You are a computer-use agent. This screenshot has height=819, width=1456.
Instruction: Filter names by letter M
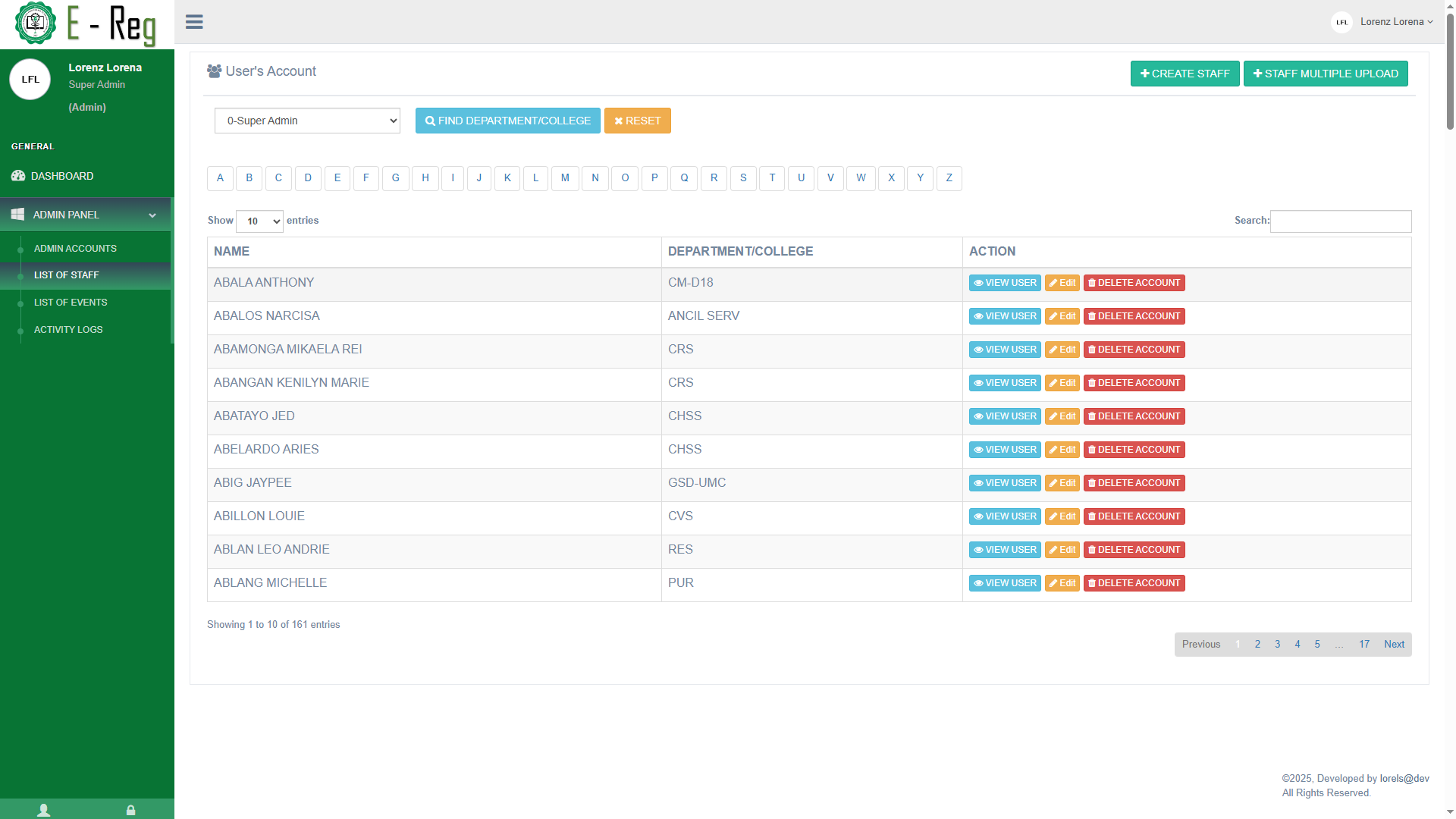pos(565,178)
